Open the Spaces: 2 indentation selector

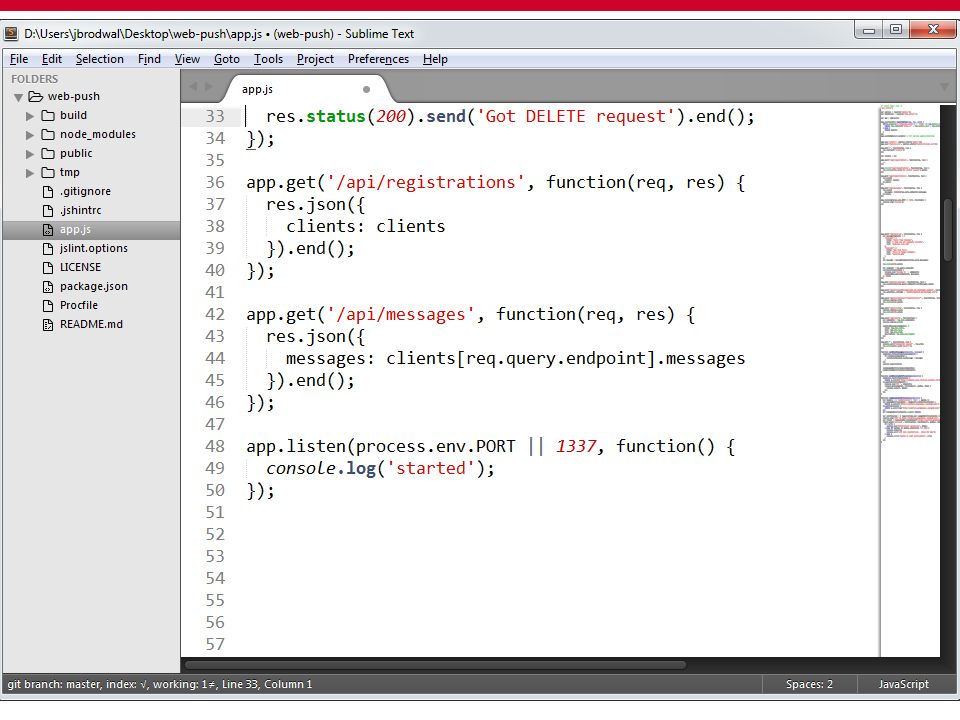tap(809, 684)
